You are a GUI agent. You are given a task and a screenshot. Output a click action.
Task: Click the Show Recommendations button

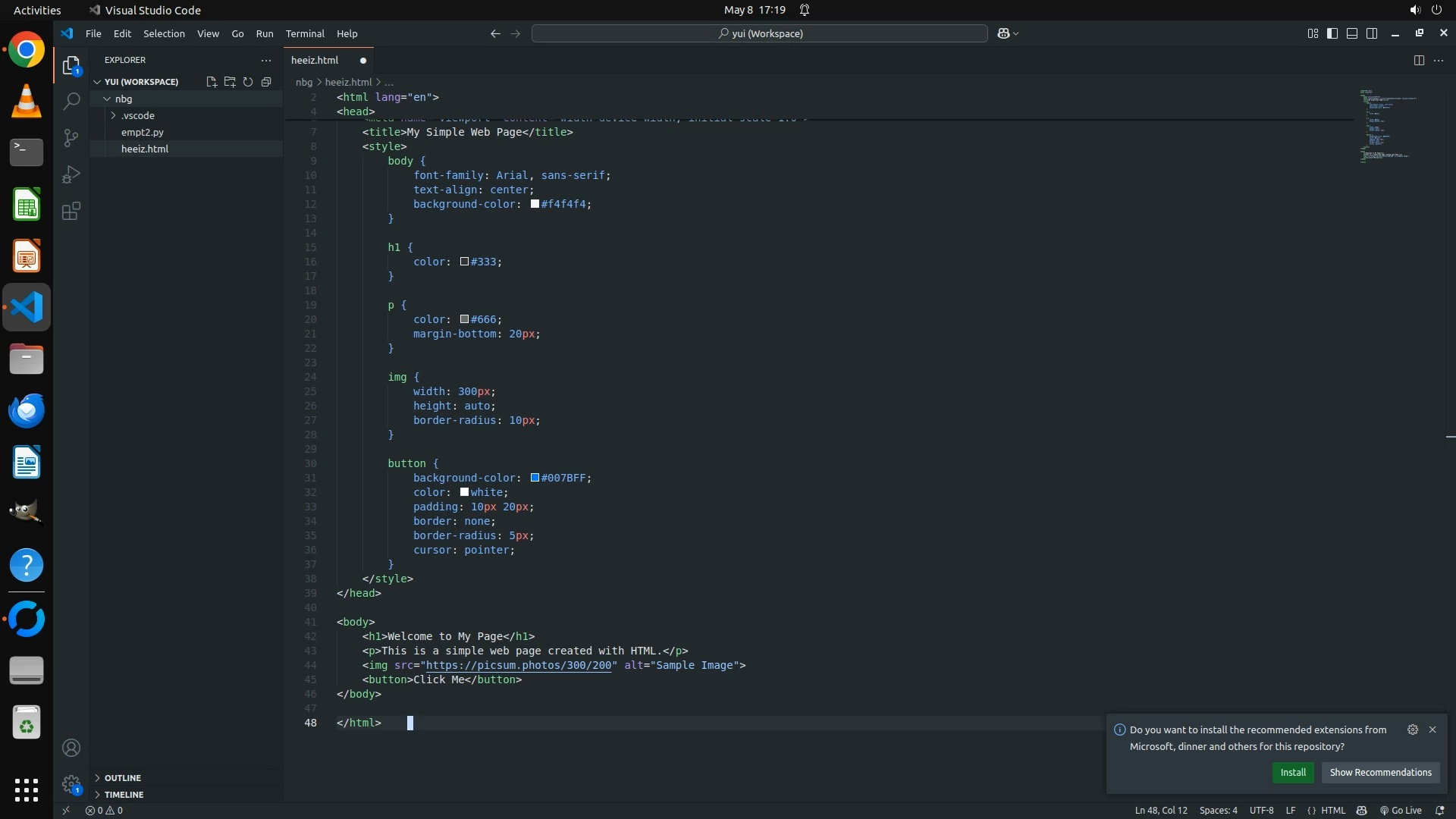(1380, 772)
